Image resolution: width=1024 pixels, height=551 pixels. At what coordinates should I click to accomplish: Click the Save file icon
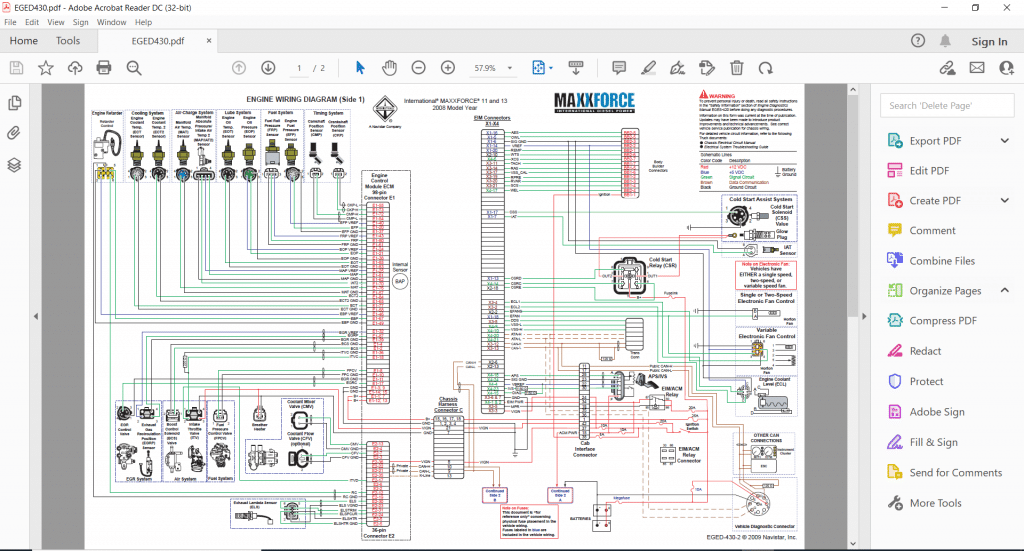16,68
